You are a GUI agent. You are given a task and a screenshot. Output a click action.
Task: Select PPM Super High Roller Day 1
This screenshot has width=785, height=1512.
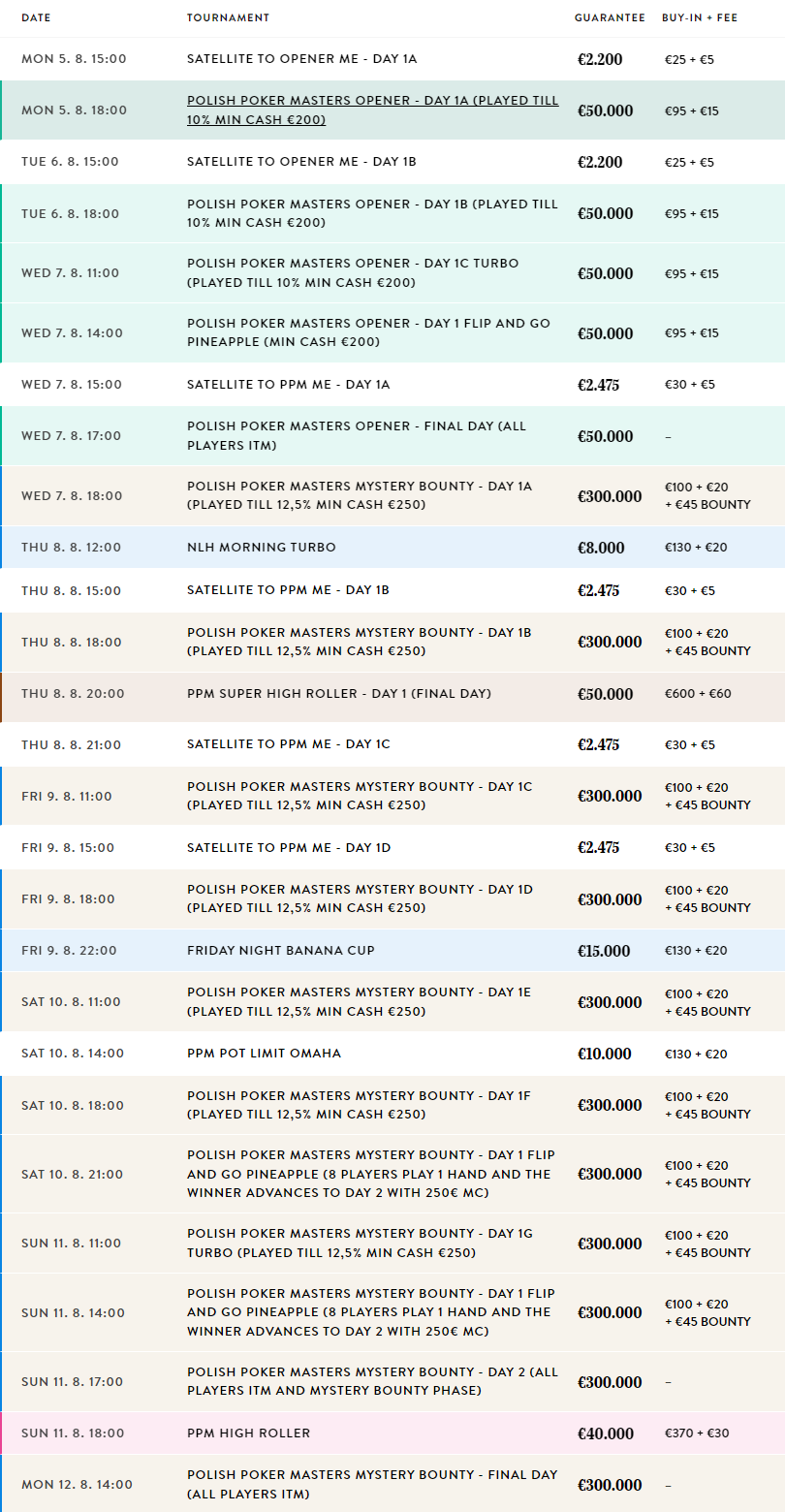(339, 694)
